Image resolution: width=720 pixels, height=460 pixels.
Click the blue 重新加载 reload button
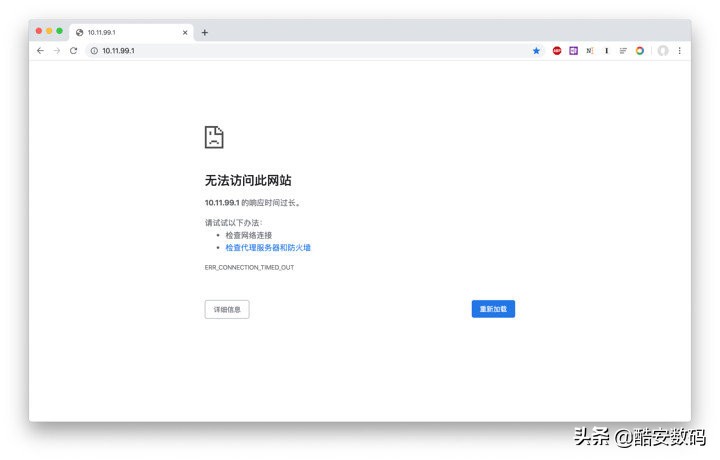tap(493, 309)
